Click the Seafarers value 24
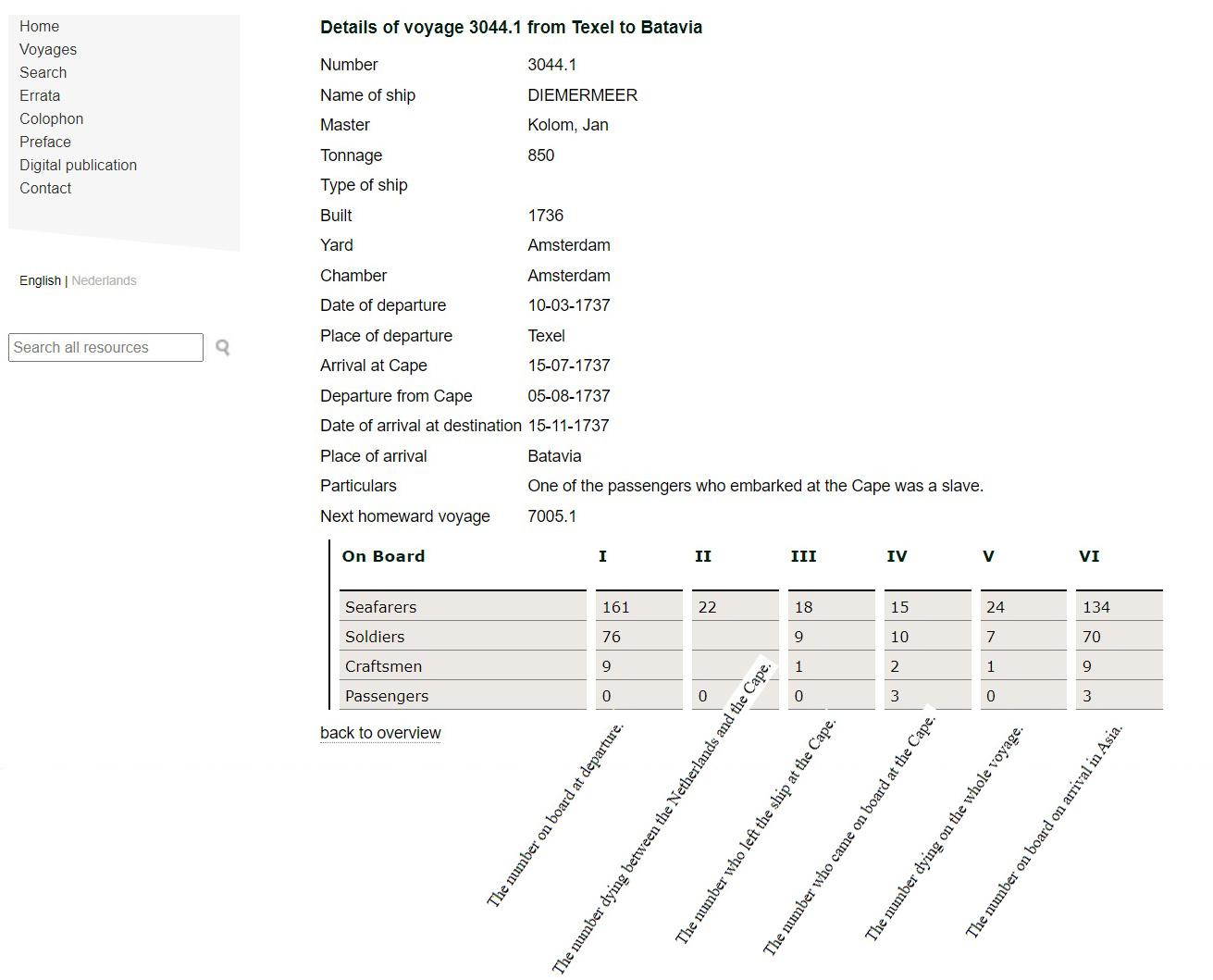 [996, 607]
